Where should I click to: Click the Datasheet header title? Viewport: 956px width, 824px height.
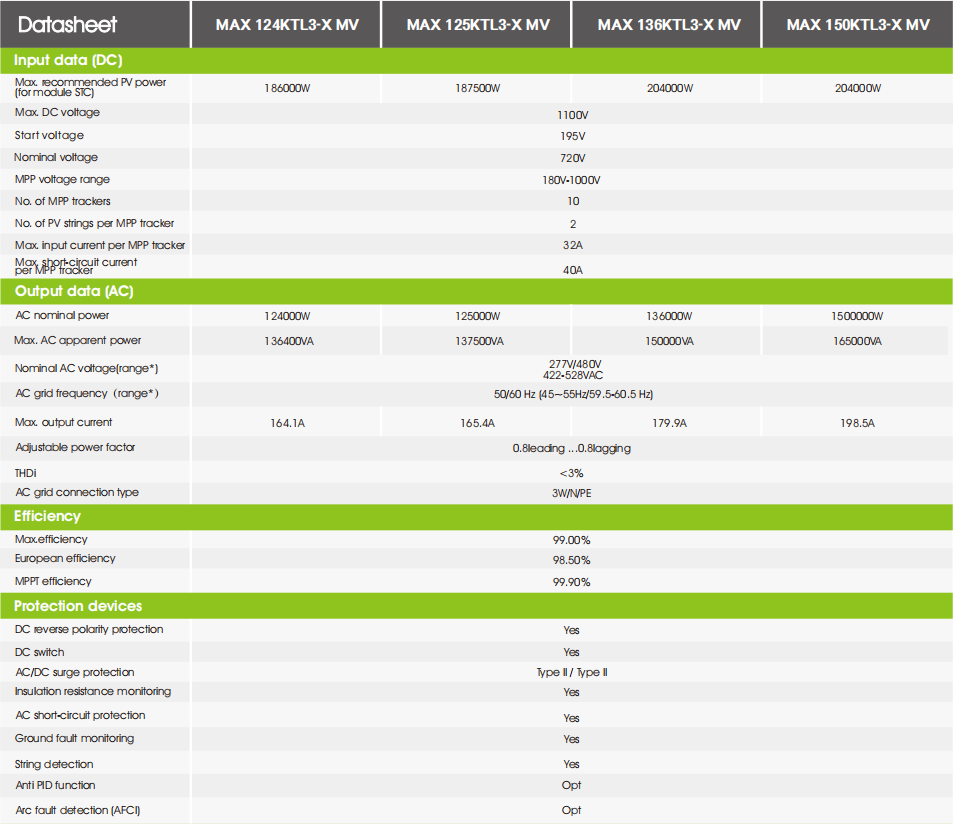click(x=67, y=24)
